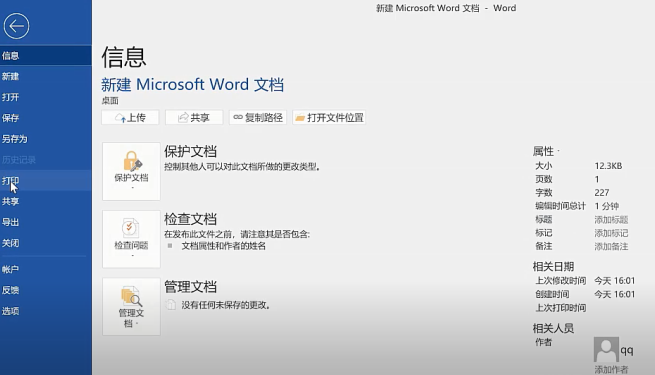Open the 检查问题 document check button
The height and width of the screenshot is (375, 655).
click(131, 239)
